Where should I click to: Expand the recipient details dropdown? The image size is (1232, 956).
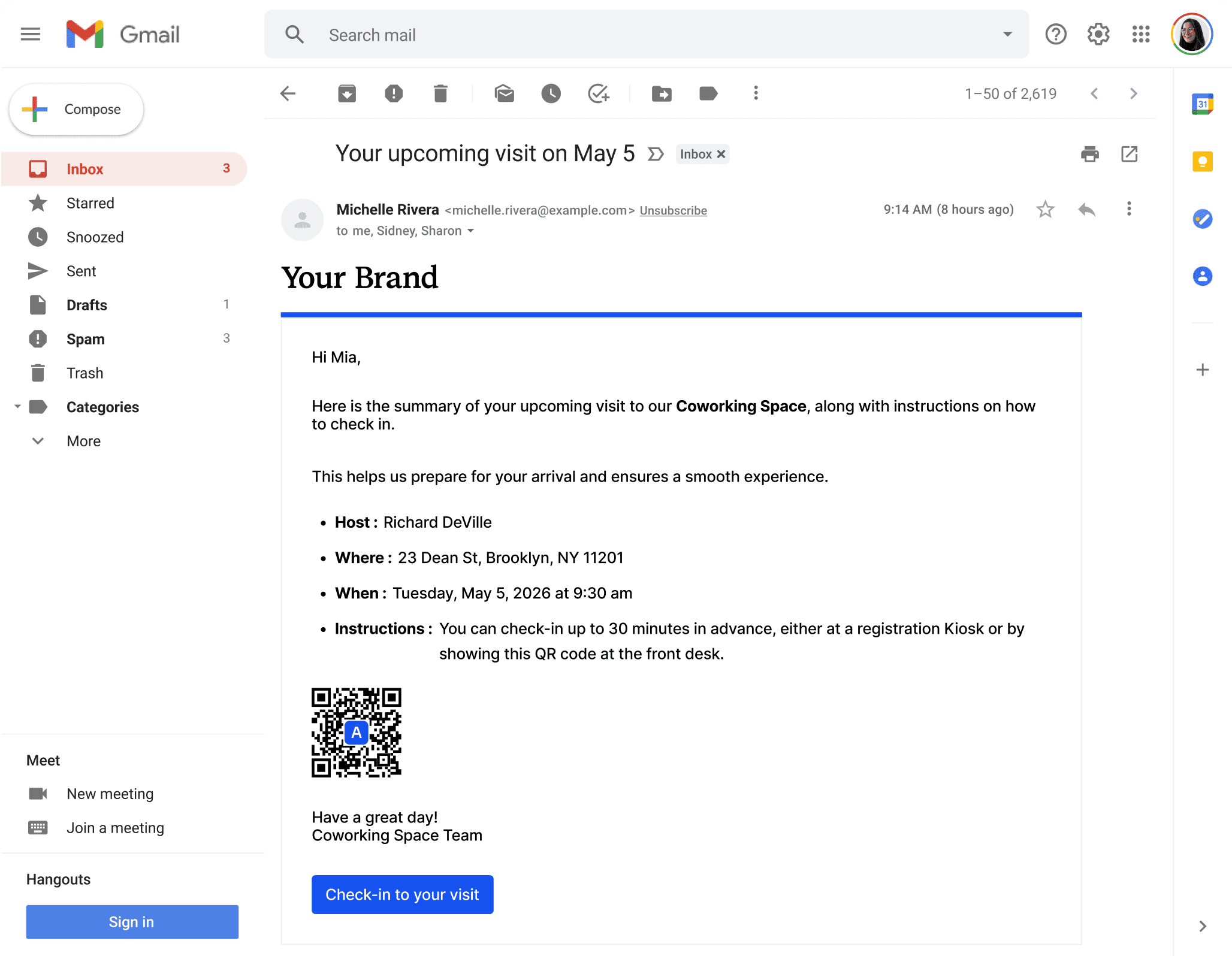point(471,231)
